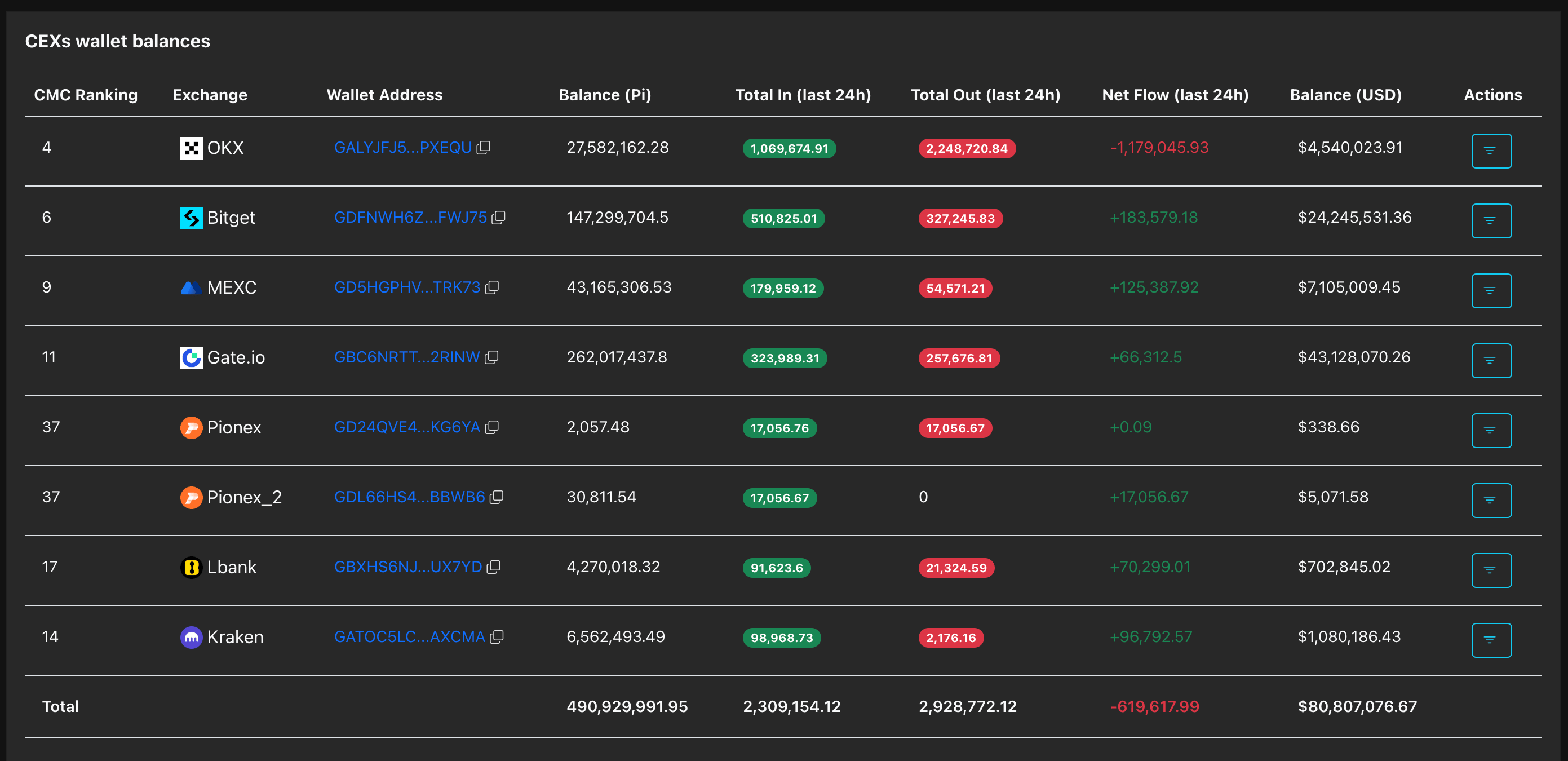Click the filter action button for Bitget

(1491, 221)
